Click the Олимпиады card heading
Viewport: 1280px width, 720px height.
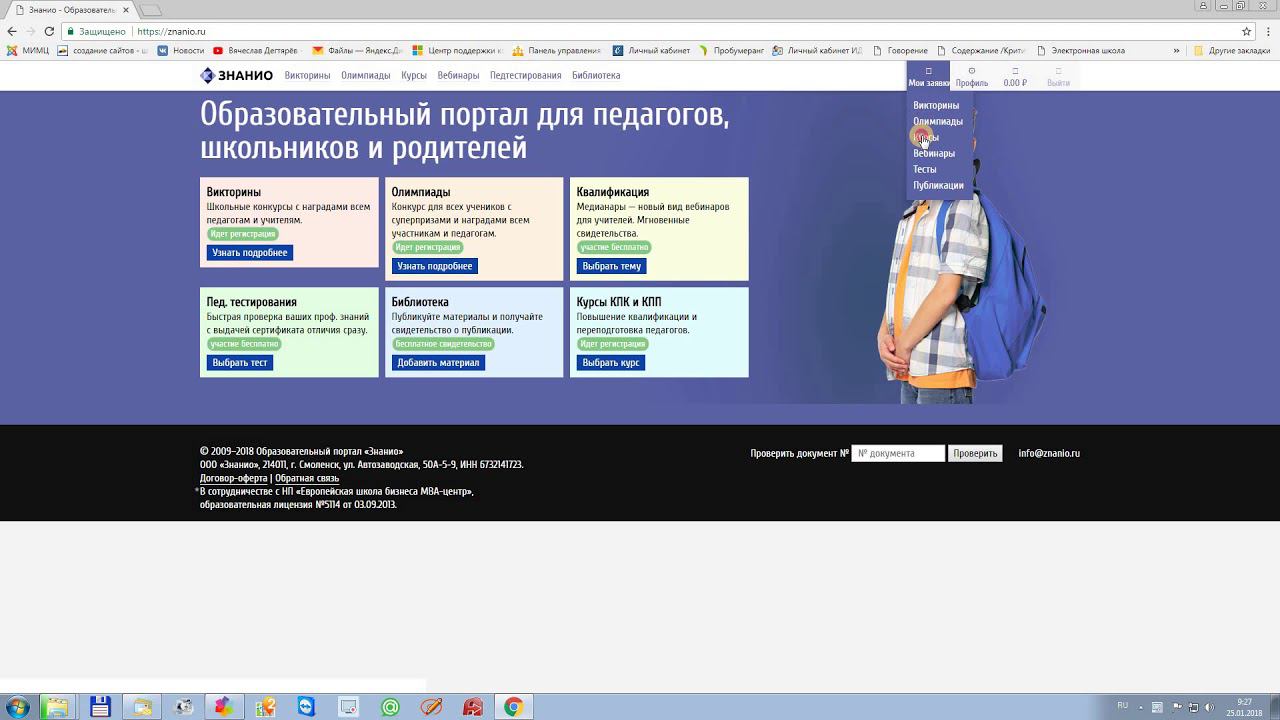click(421, 192)
